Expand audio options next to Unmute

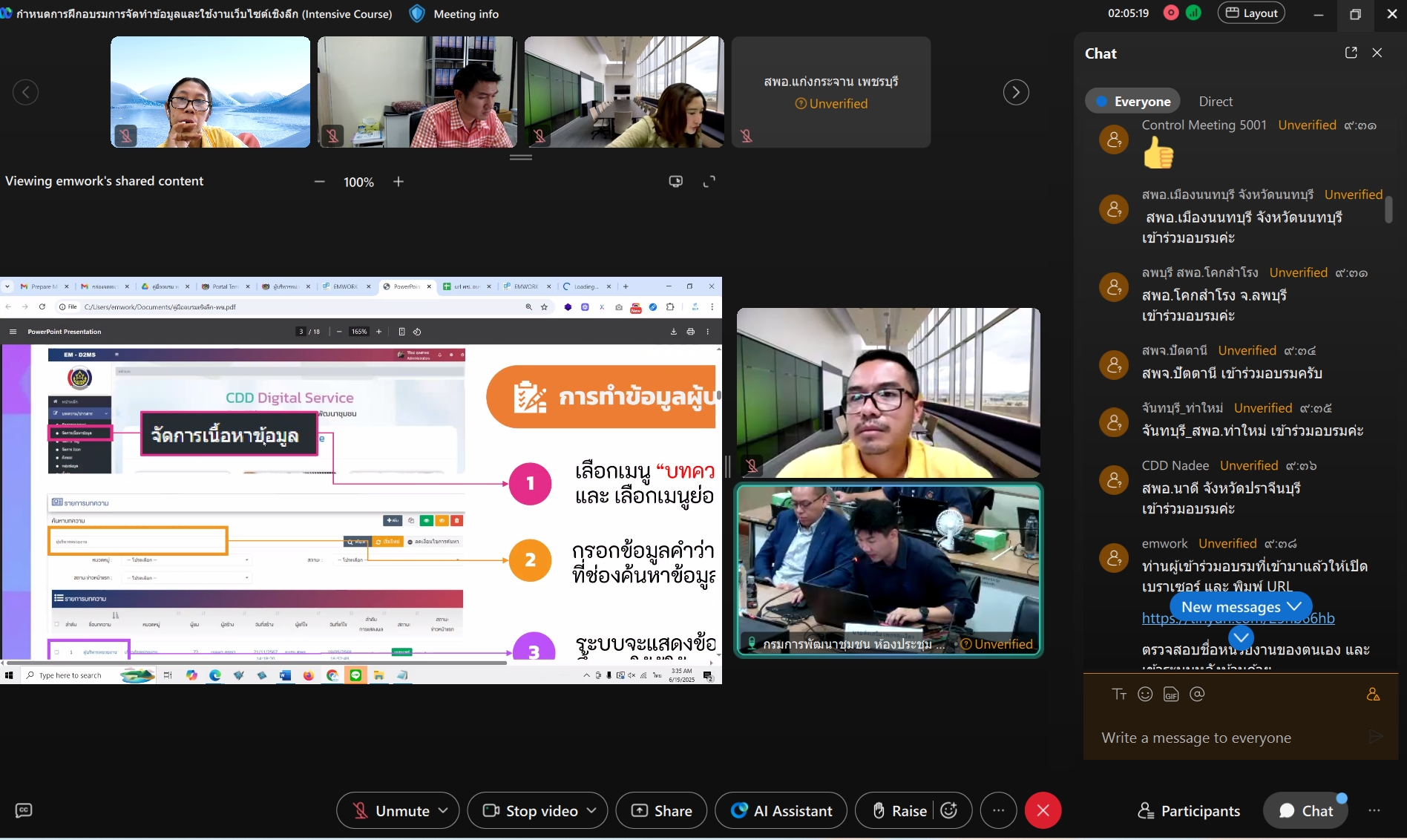click(x=443, y=810)
